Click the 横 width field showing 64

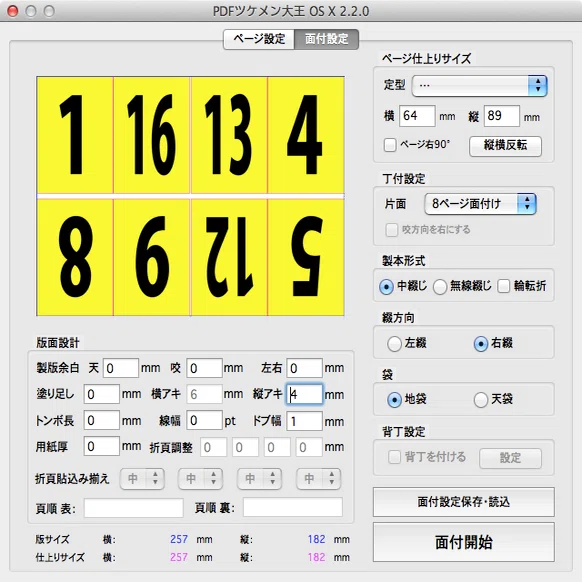click(x=417, y=116)
